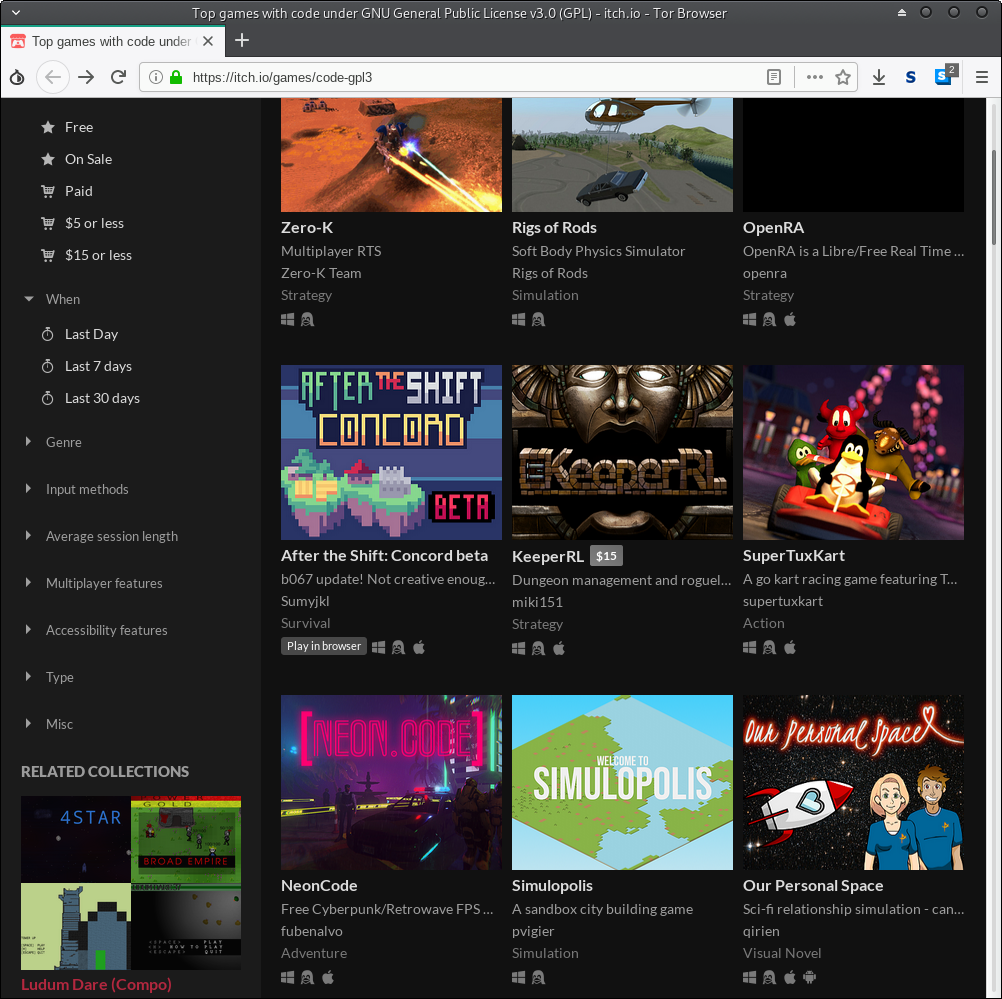
Task: Filter by Last 7 days
Action: 98,366
